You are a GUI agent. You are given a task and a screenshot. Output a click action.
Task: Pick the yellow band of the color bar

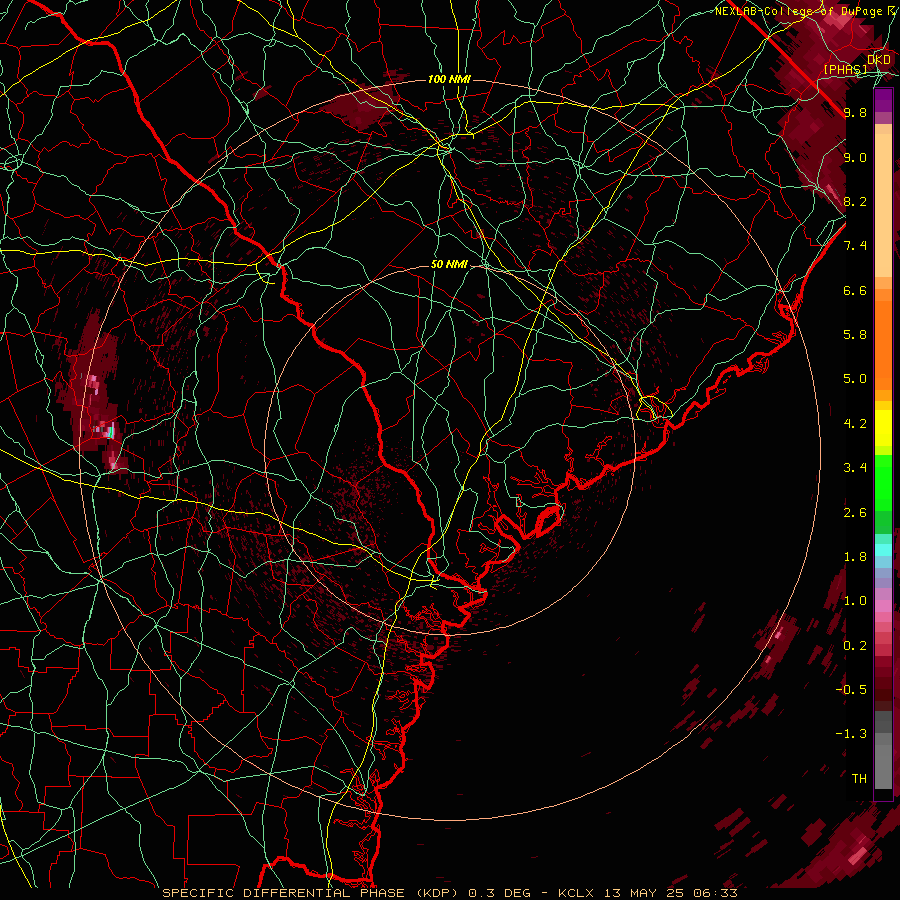pyautogui.click(x=883, y=428)
